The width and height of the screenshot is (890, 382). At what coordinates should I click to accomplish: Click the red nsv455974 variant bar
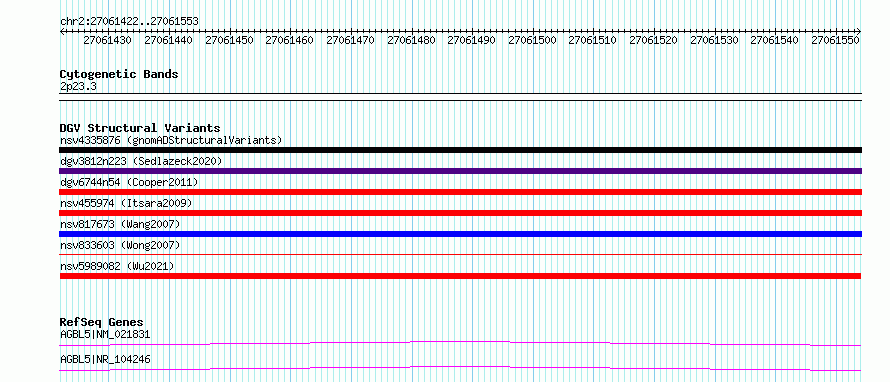460,213
